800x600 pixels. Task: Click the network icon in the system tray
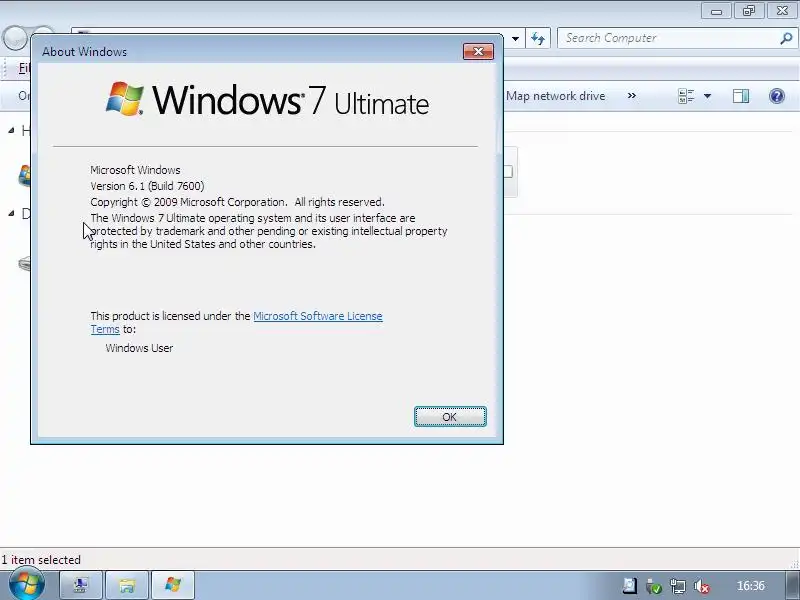(x=678, y=586)
